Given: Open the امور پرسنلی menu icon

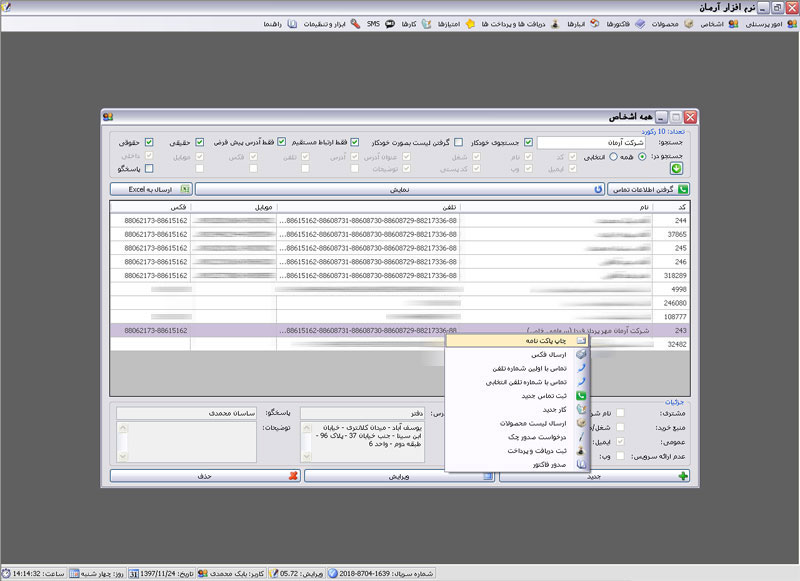Looking at the screenshot, I should click(x=791, y=24).
